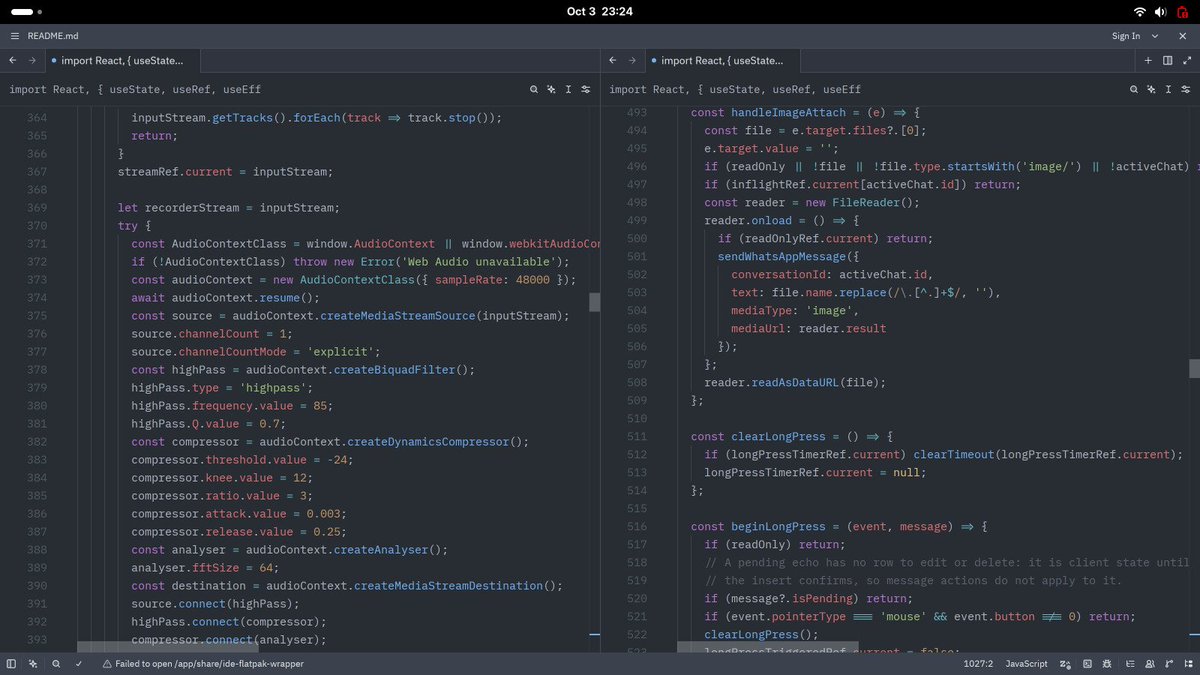Viewport: 1200px width, 675px height.
Task: Open inline assist sparkle in the left pane
Action: tap(551, 89)
